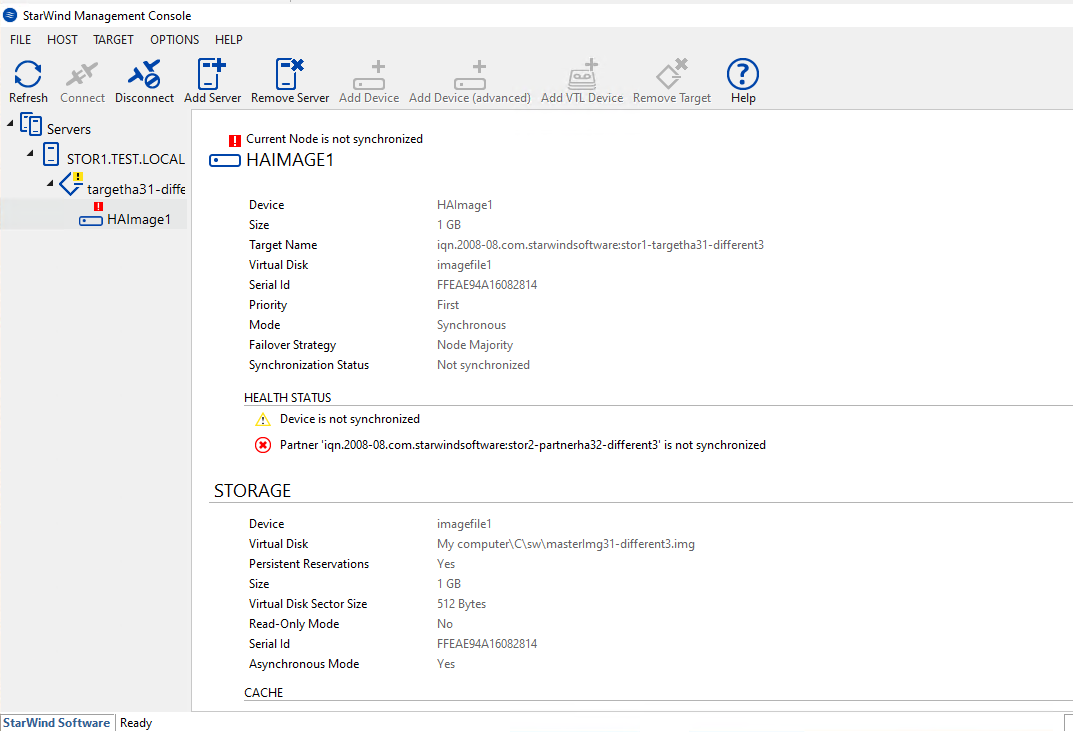Viewport: 1073px width, 732px height.
Task: Click the '512 Bytes' sector size value
Action: coord(461,604)
